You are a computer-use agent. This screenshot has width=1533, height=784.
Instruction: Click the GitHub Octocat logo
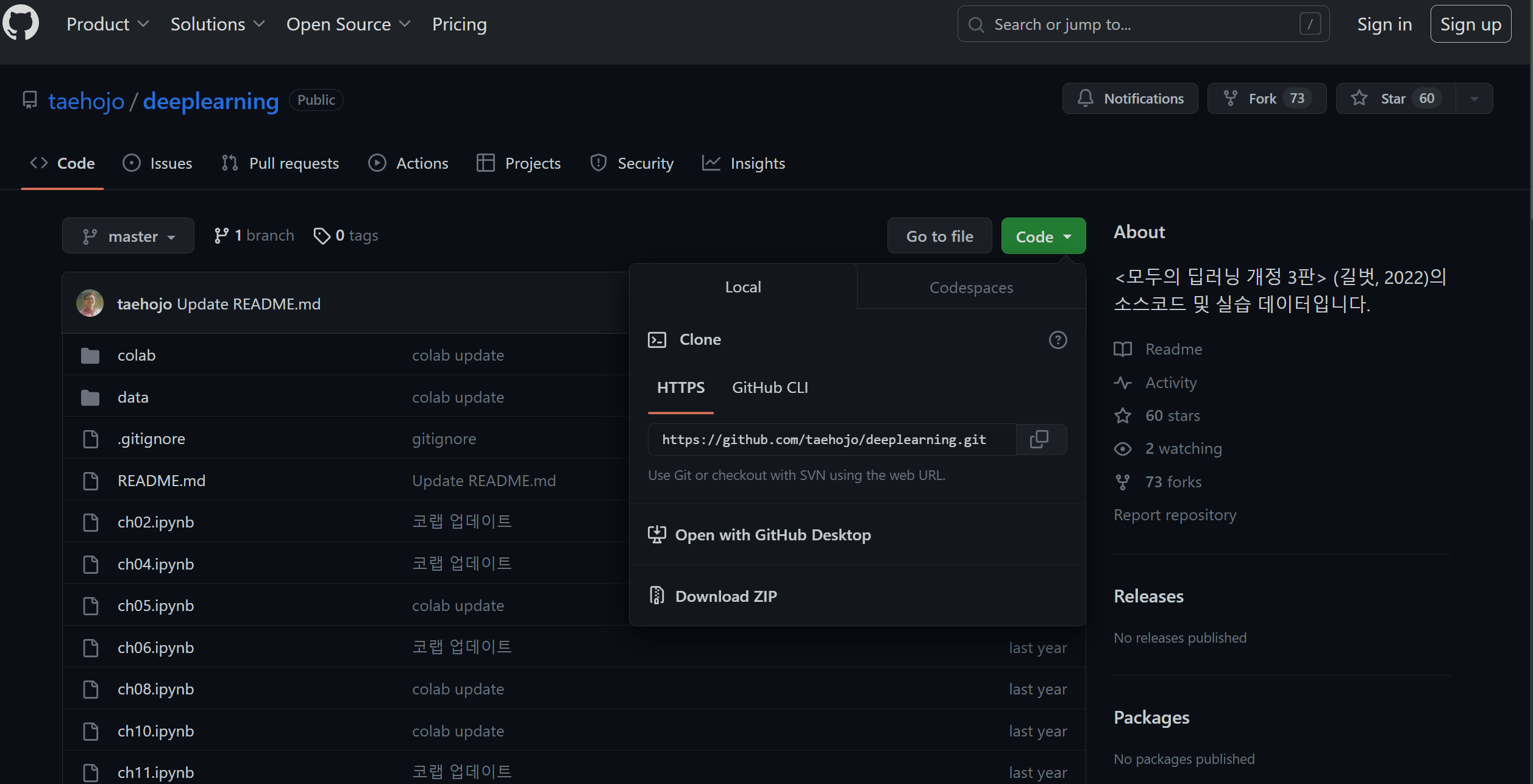click(21, 23)
